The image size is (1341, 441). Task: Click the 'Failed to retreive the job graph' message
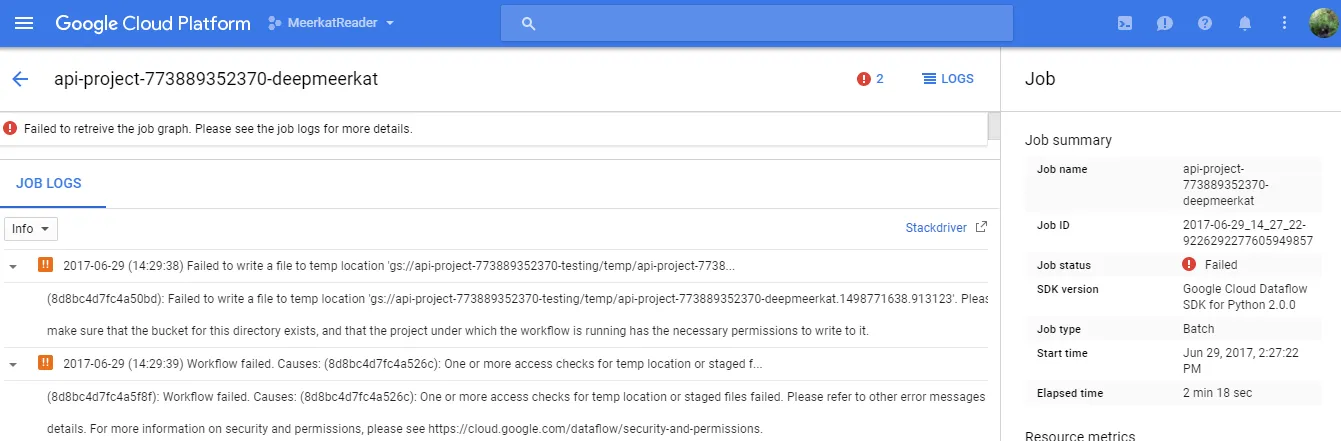point(218,129)
